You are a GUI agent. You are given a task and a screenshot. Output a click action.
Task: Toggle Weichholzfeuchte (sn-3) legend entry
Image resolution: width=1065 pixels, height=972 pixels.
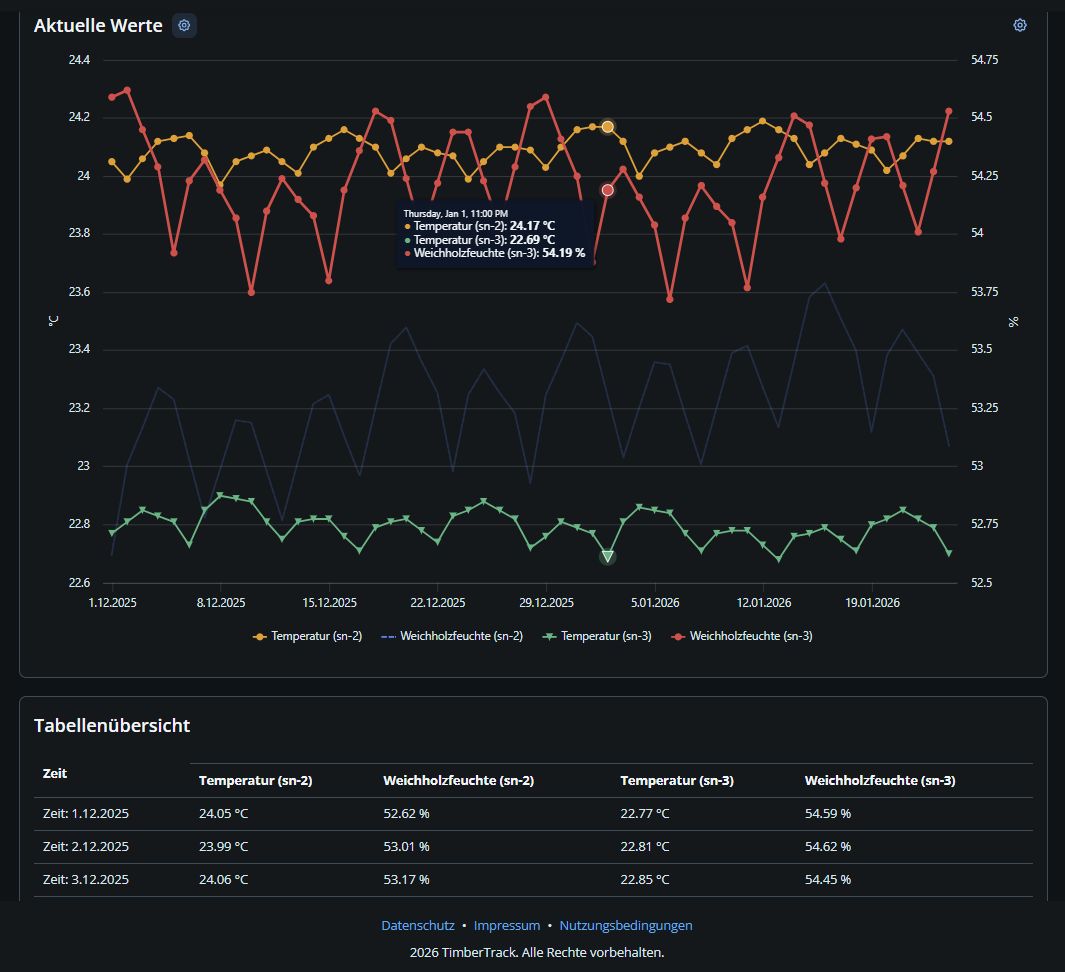click(741, 636)
